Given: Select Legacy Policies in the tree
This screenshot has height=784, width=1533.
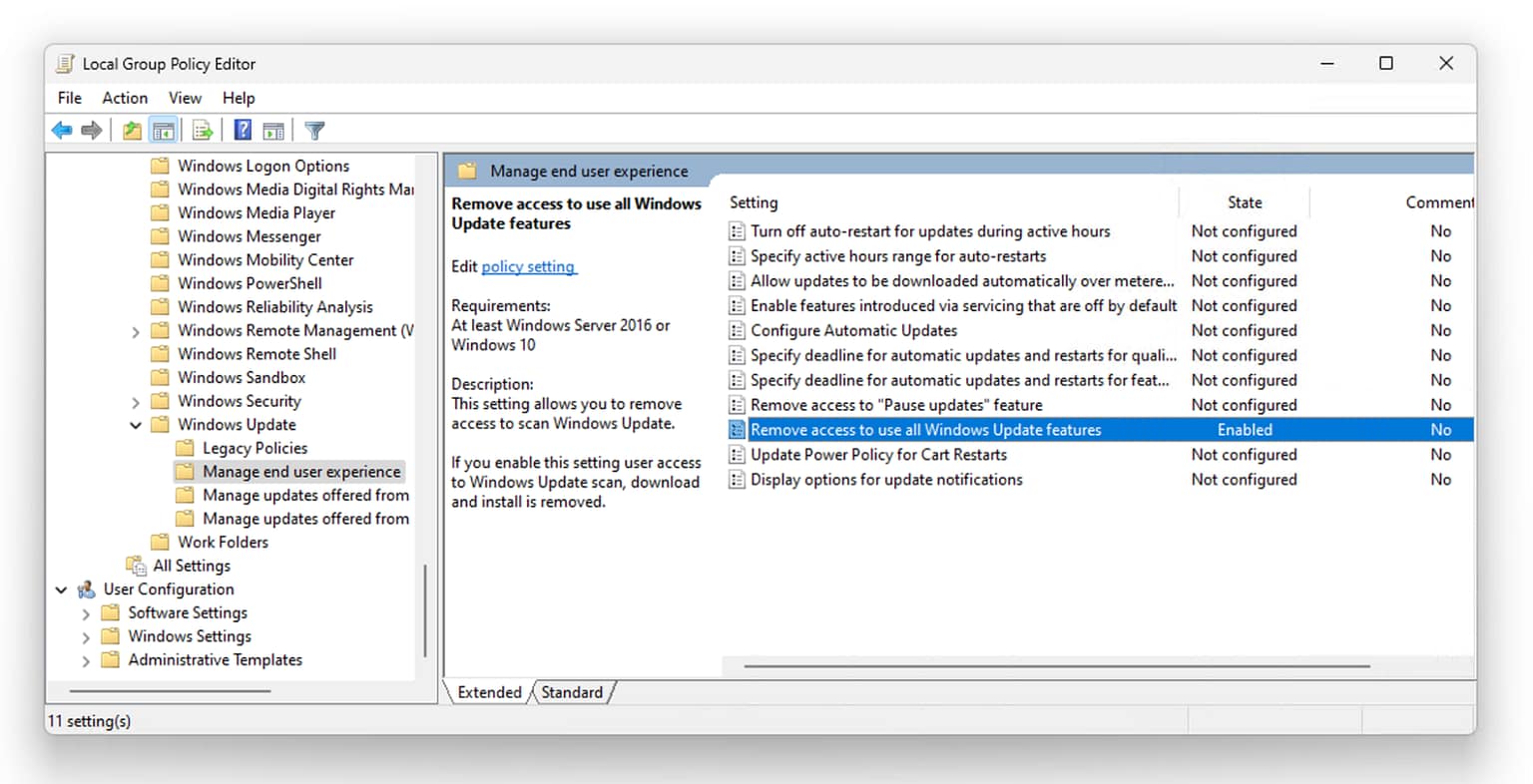Looking at the screenshot, I should [255, 448].
